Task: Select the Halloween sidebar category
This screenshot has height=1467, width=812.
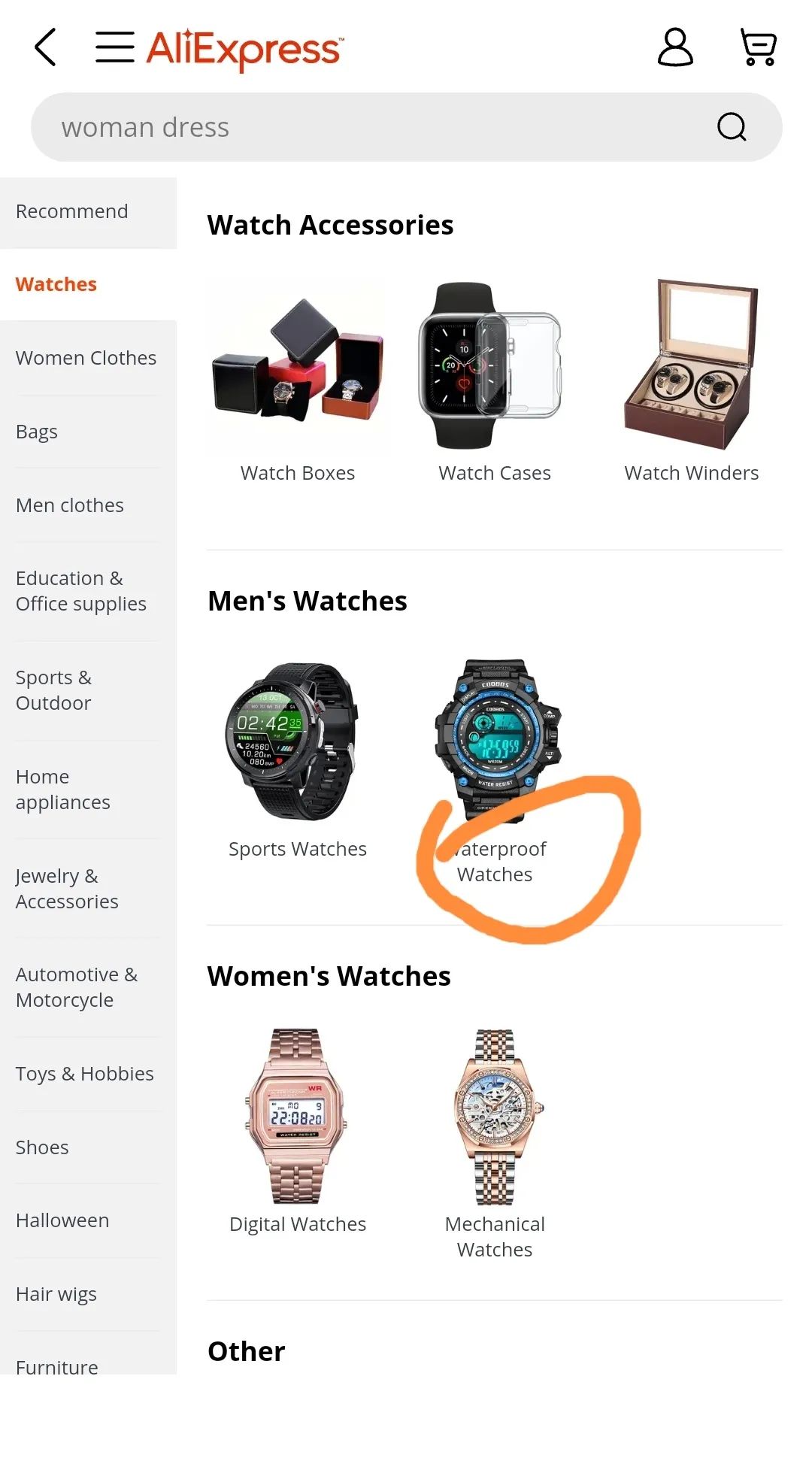Action: (x=88, y=1220)
